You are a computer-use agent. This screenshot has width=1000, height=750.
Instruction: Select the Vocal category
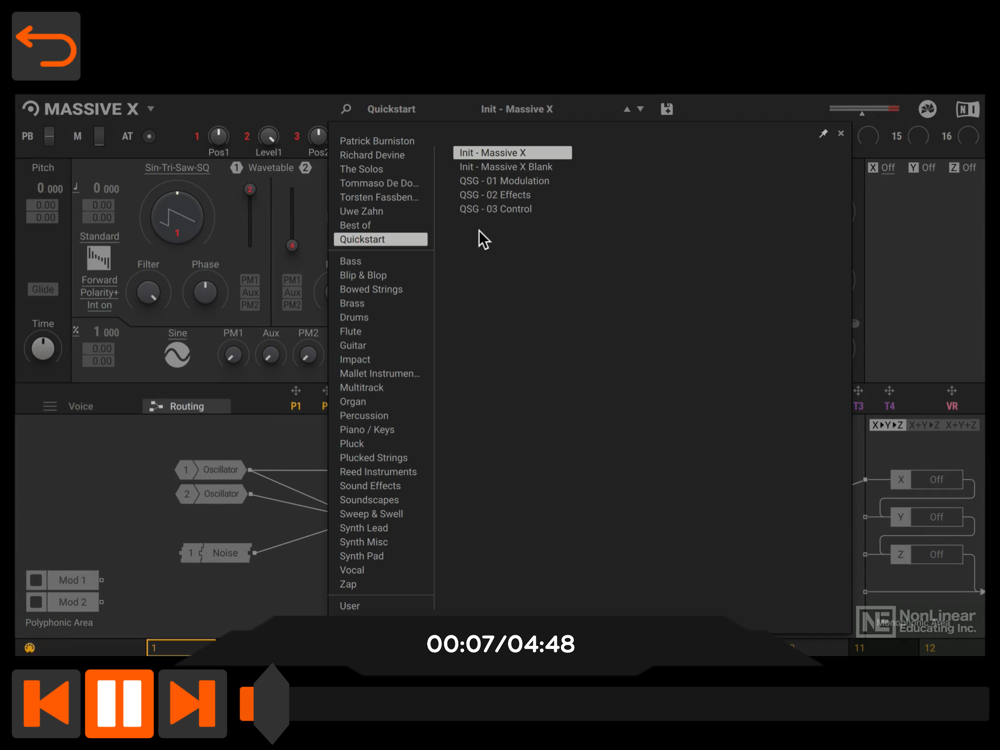pos(352,570)
